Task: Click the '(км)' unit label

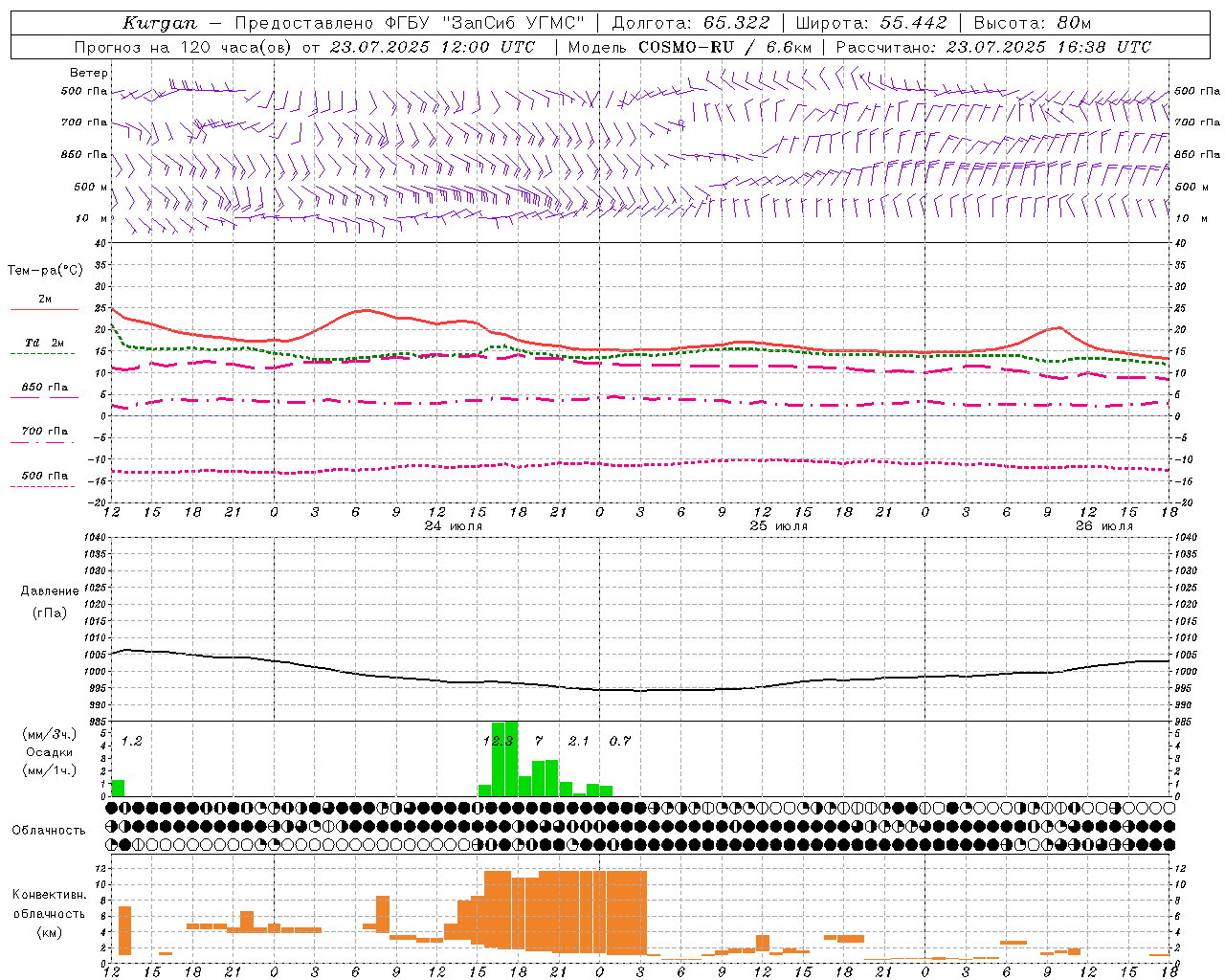Action: click(50, 932)
